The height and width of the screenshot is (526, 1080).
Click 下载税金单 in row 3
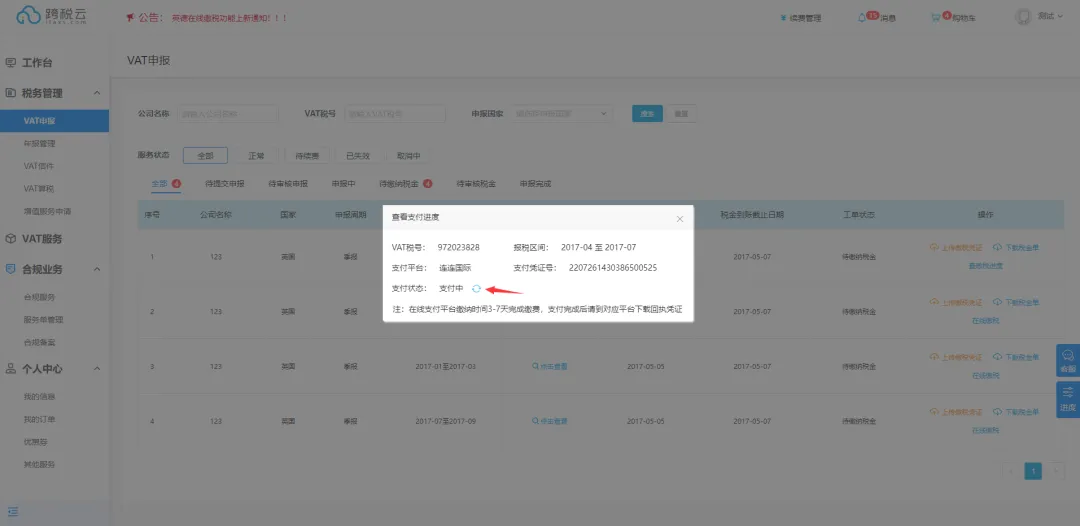1016,357
